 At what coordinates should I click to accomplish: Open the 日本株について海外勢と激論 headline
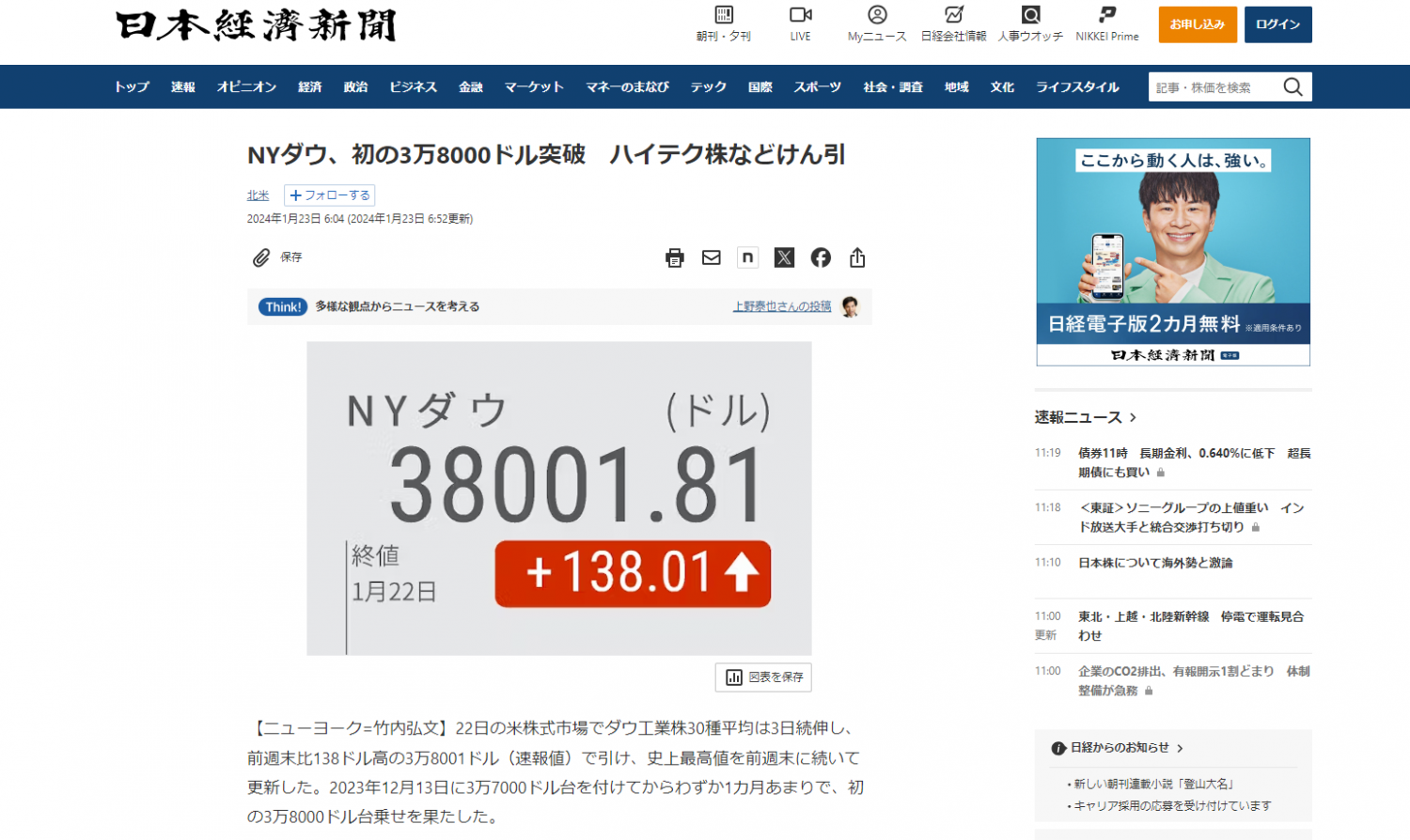1155,563
